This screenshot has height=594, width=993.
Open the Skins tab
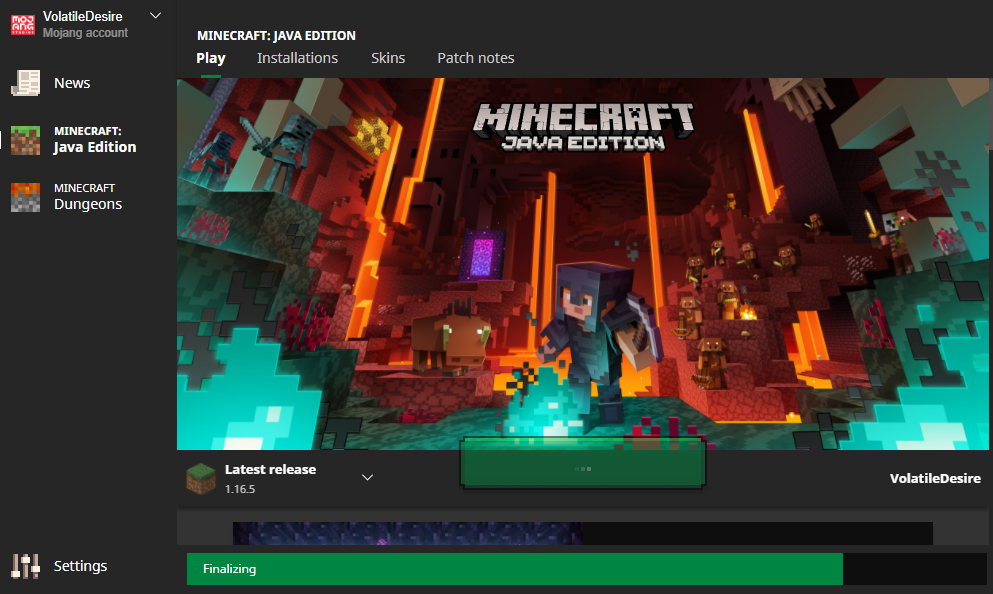tap(388, 58)
